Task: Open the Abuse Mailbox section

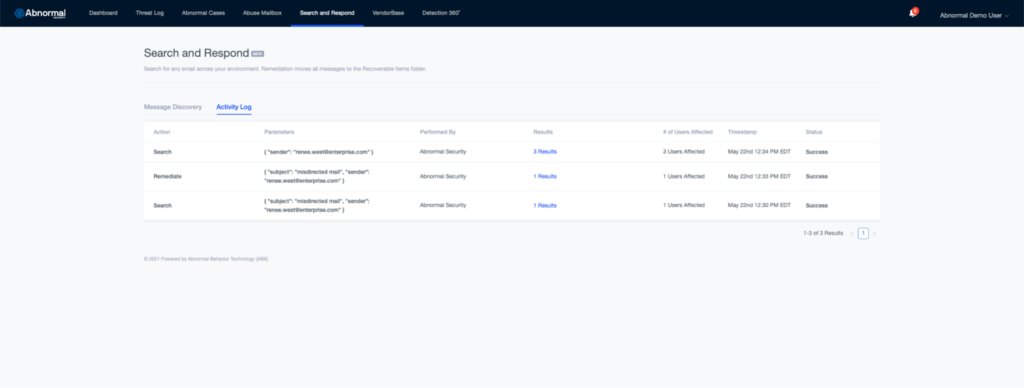Action: 262,13
